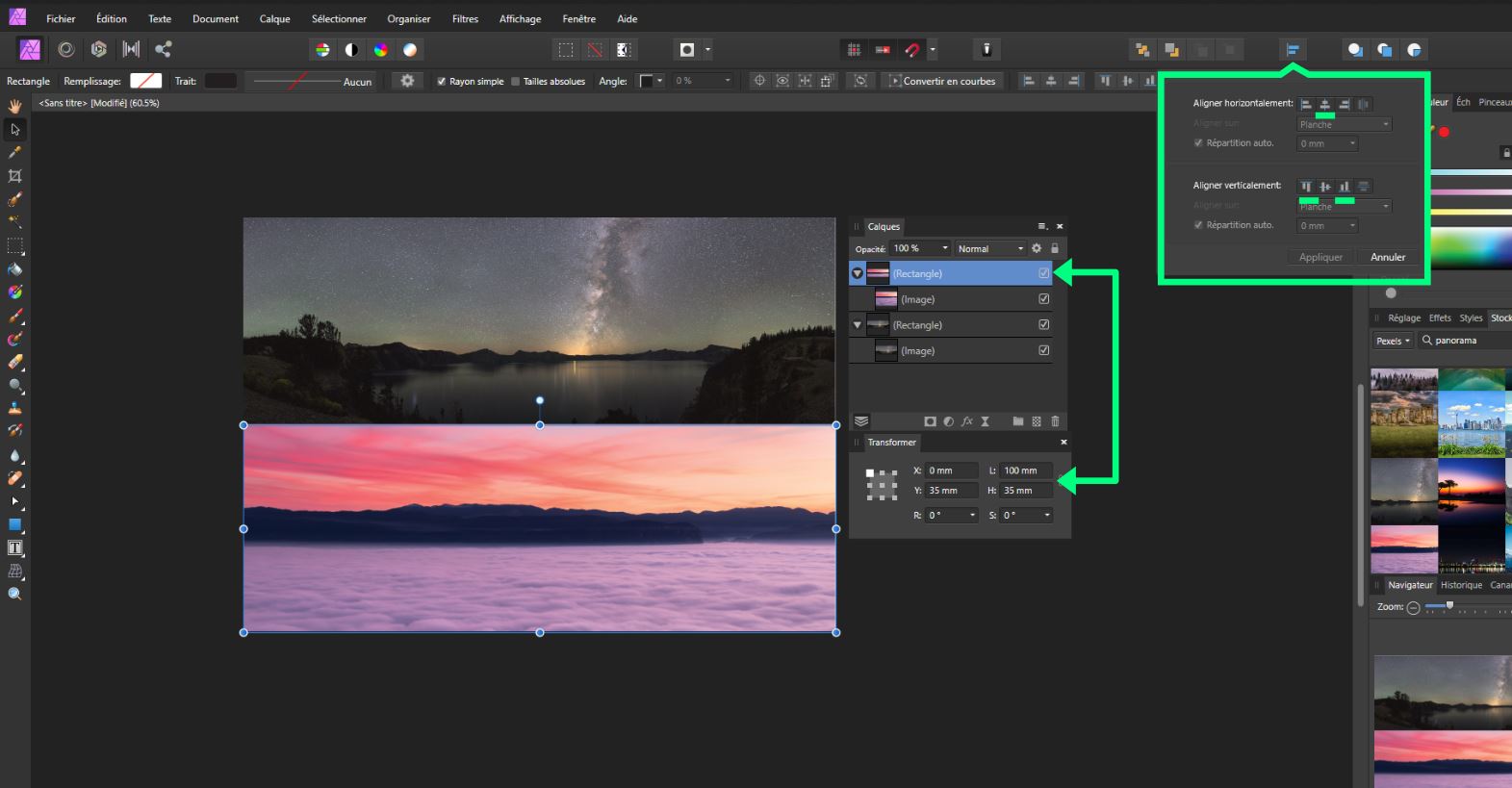
Task: Select the Crop tool
Action: pos(14,176)
